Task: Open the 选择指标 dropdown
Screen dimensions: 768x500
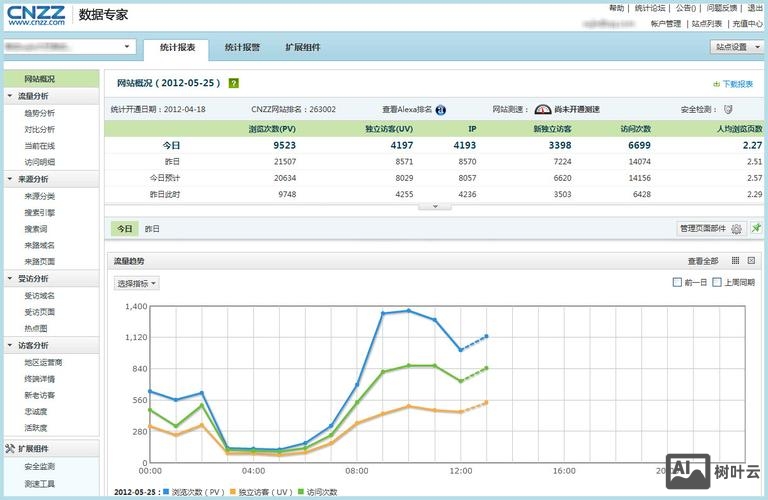Action: (x=137, y=283)
